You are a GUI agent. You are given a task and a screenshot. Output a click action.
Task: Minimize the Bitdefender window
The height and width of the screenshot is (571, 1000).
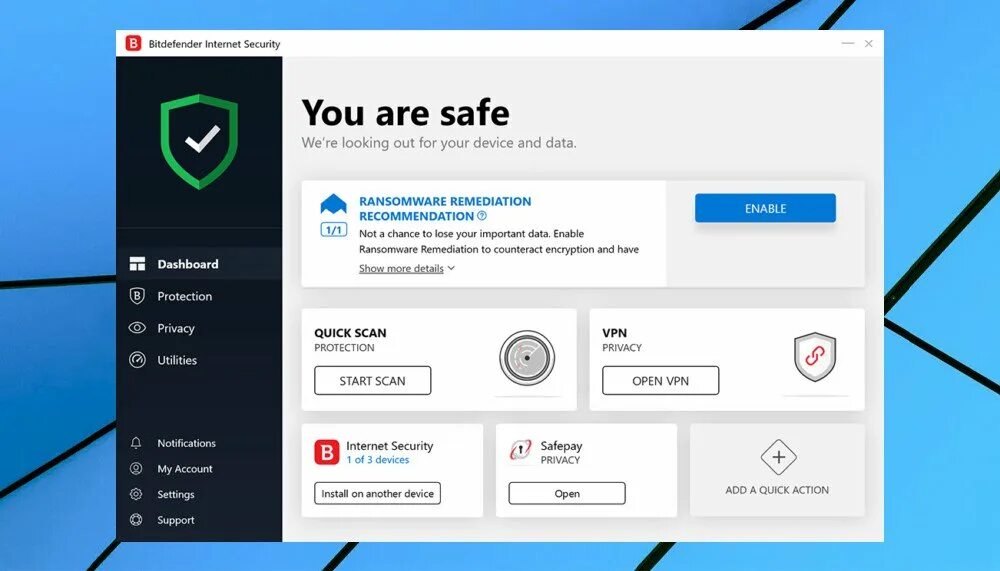click(x=848, y=43)
